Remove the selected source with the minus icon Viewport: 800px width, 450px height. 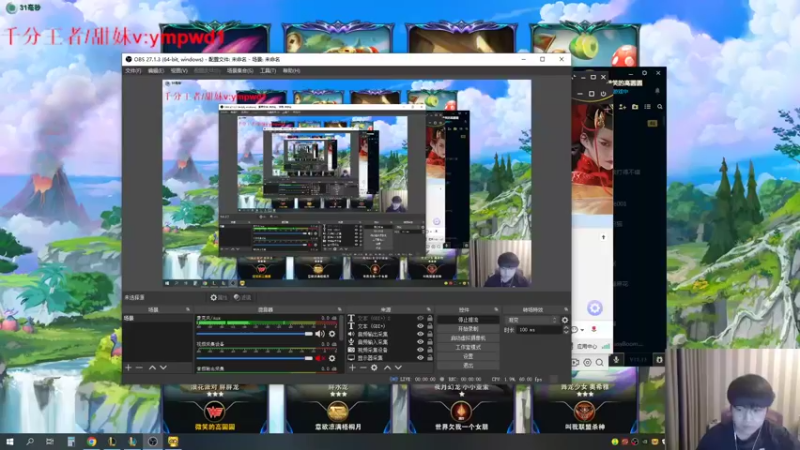[363, 367]
